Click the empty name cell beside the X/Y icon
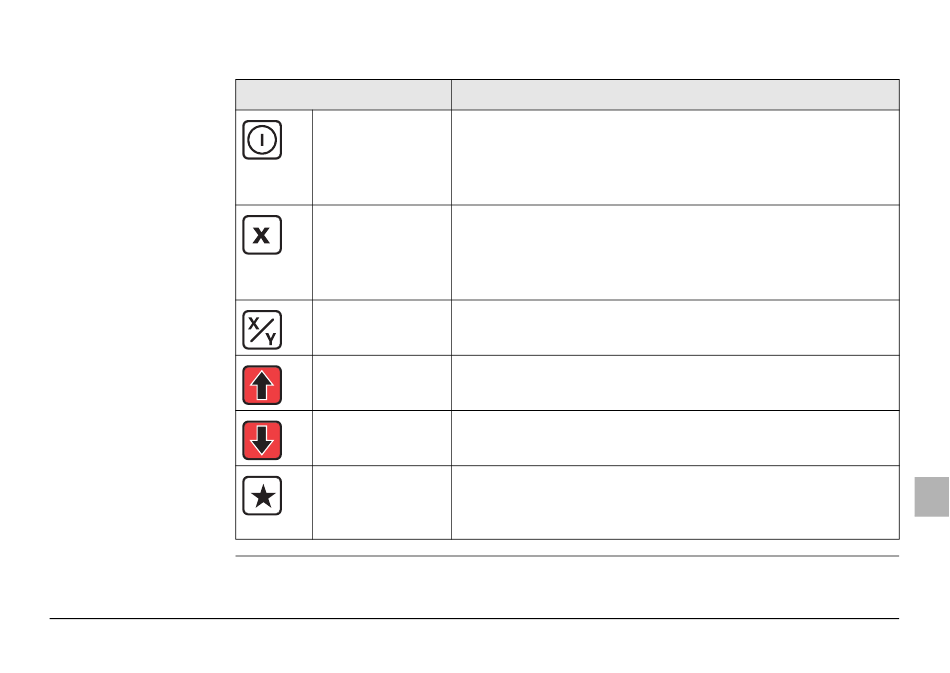Viewport: 950px width, 673px height. (x=382, y=328)
